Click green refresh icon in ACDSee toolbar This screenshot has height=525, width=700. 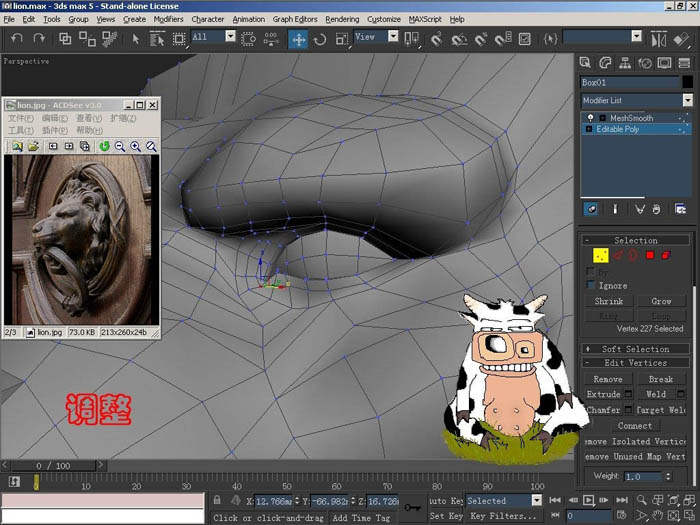point(104,146)
